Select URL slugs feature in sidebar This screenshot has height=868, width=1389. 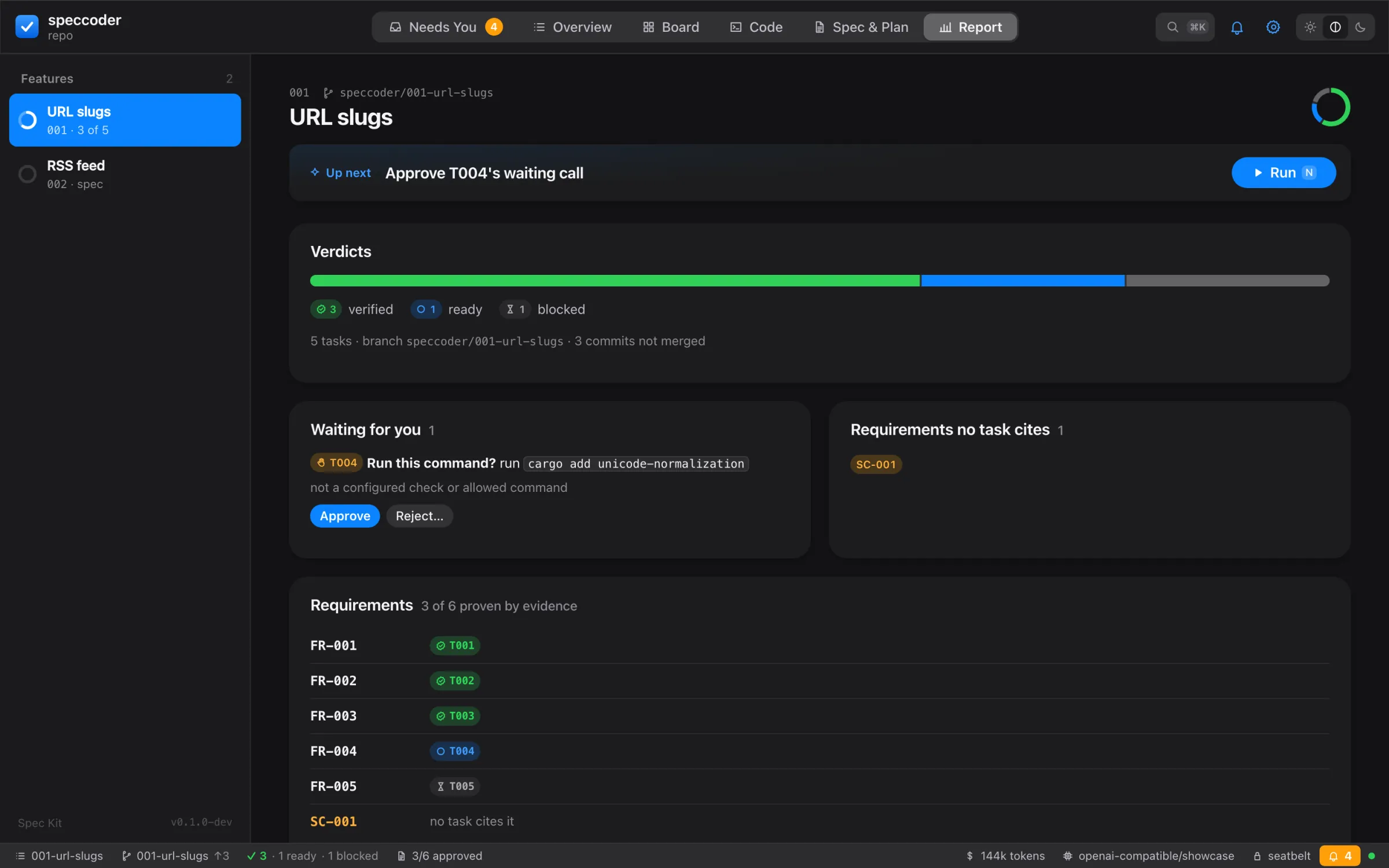[125, 120]
